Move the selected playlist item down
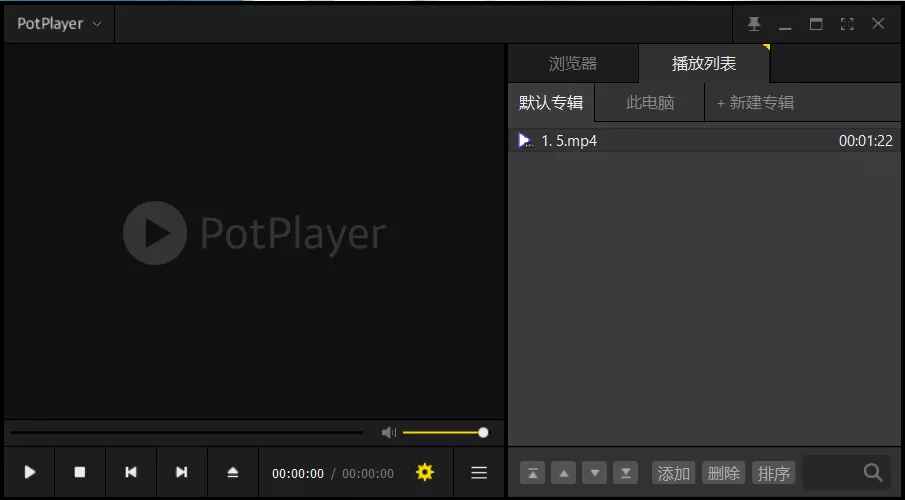Viewport: 905px width, 500px height. point(594,473)
